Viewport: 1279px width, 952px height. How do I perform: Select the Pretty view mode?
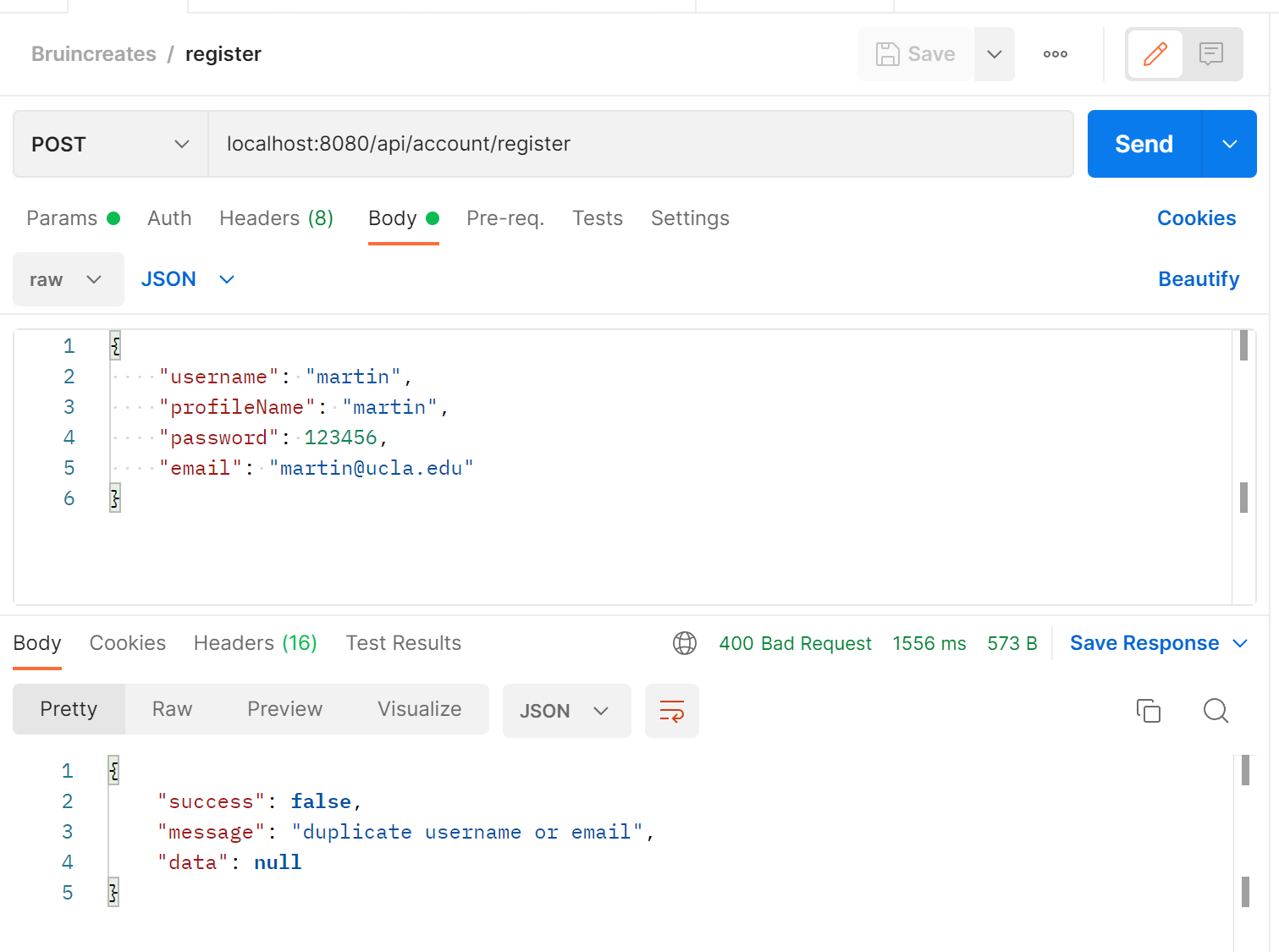tap(69, 709)
